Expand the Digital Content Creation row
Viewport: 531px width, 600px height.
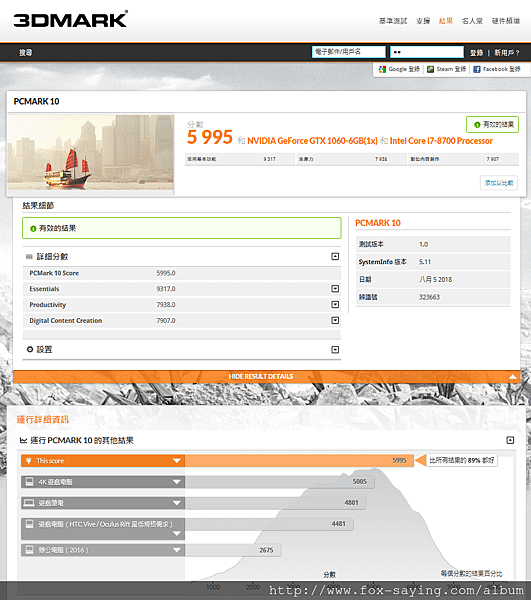point(335,320)
